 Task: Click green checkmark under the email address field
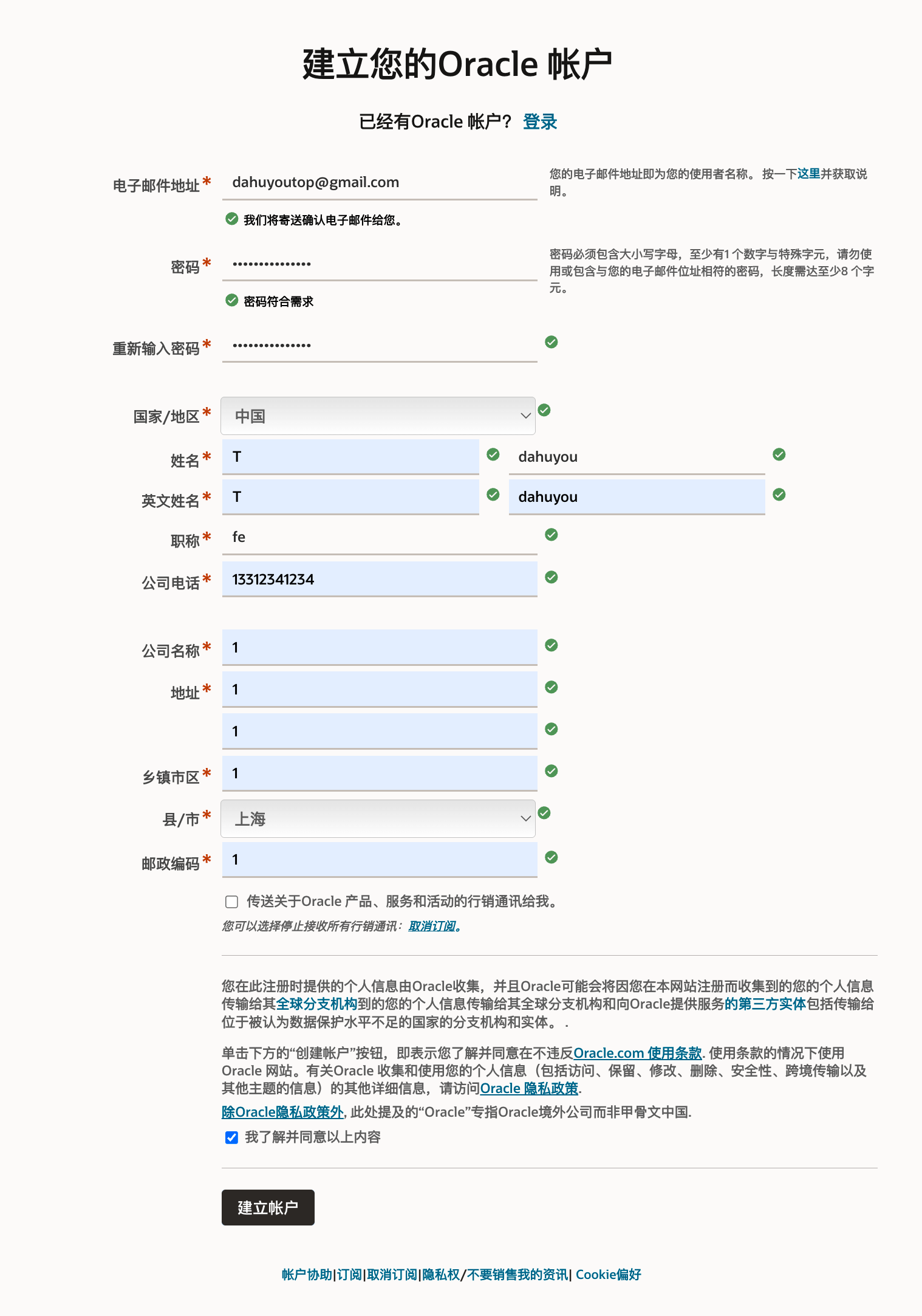coord(231,219)
